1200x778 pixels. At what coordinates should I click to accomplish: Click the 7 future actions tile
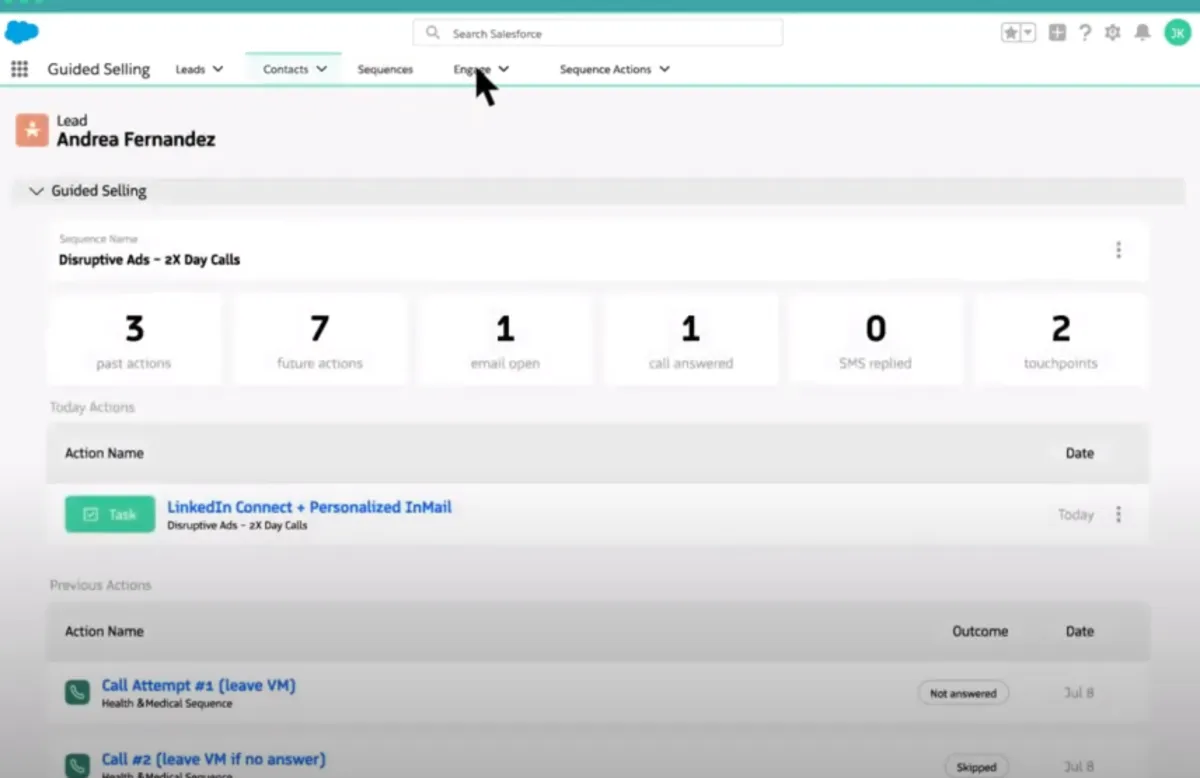[320, 340]
